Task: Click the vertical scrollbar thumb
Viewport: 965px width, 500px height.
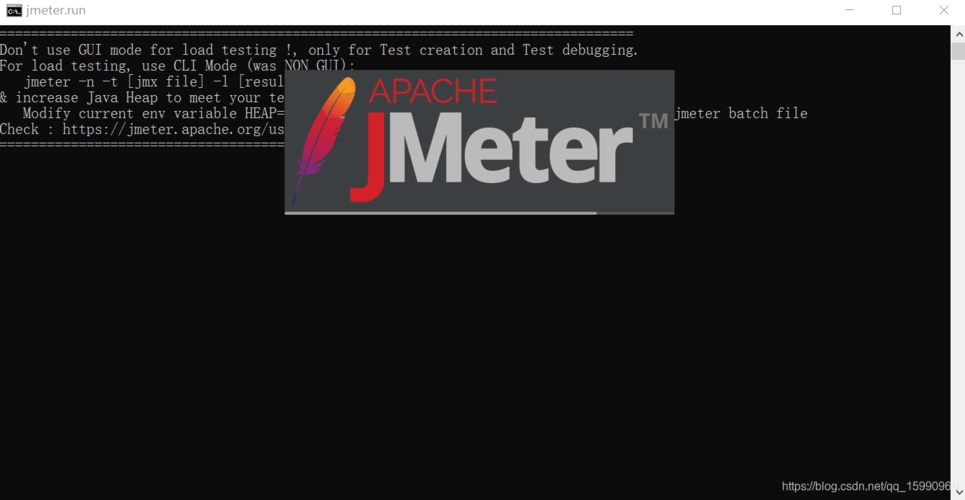Action: tap(958, 51)
